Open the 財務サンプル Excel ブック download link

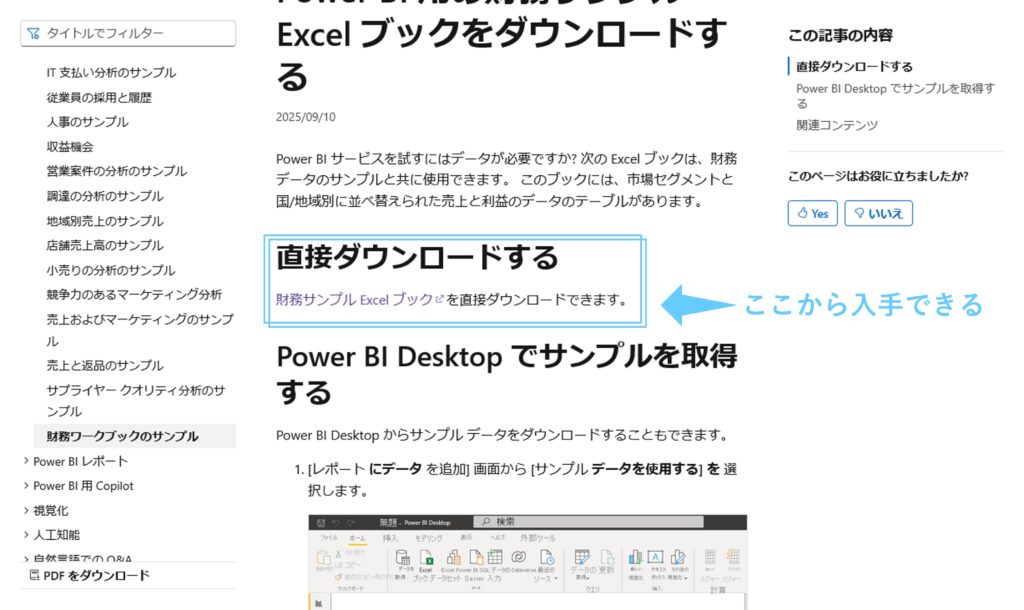coord(353,299)
